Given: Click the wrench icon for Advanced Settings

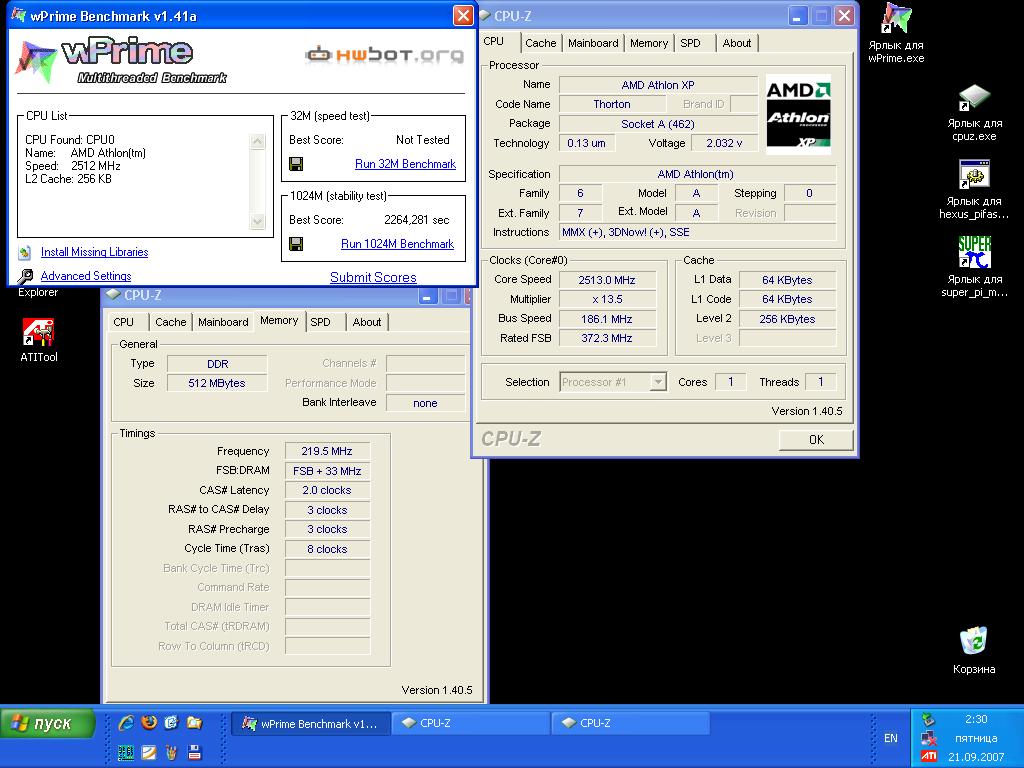Looking at the screenshot, I should (25, 276).
